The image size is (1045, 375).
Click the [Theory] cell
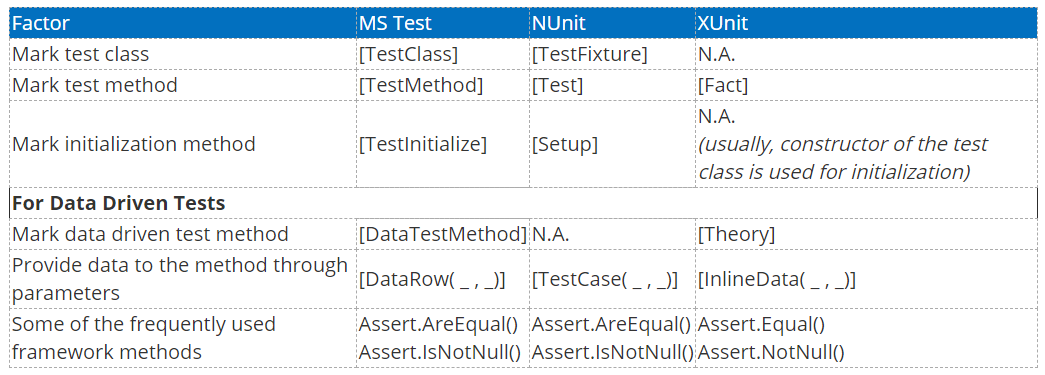click(x=866, y=234)
